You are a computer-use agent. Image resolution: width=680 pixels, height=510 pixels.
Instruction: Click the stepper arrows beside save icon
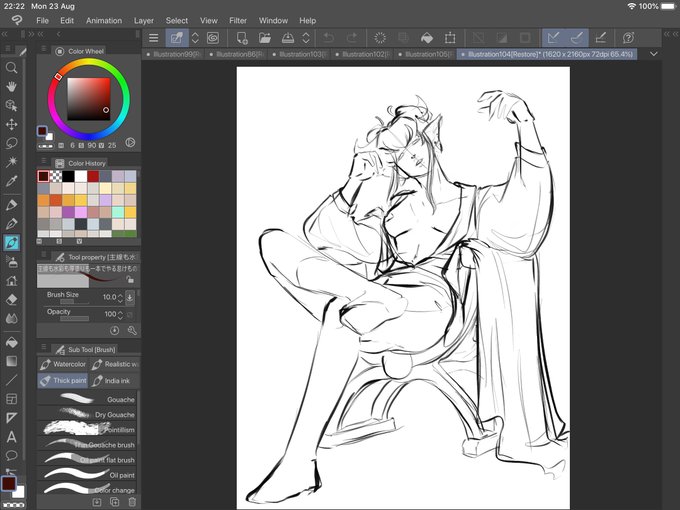click(x=306, y=38)
